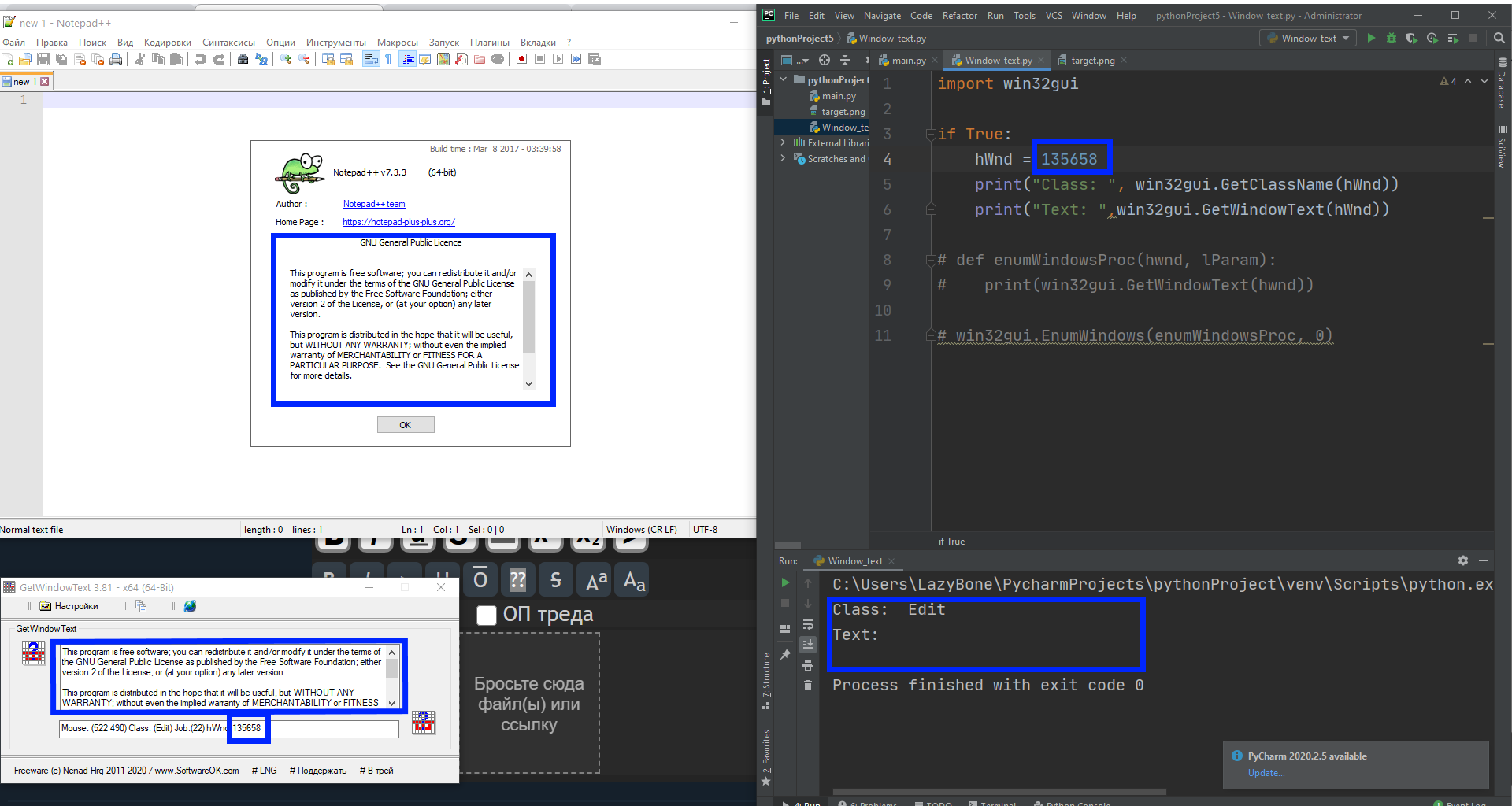Open the Window_text run configuration dropdown
The image size is (1512, 806).
[1308, 38]
